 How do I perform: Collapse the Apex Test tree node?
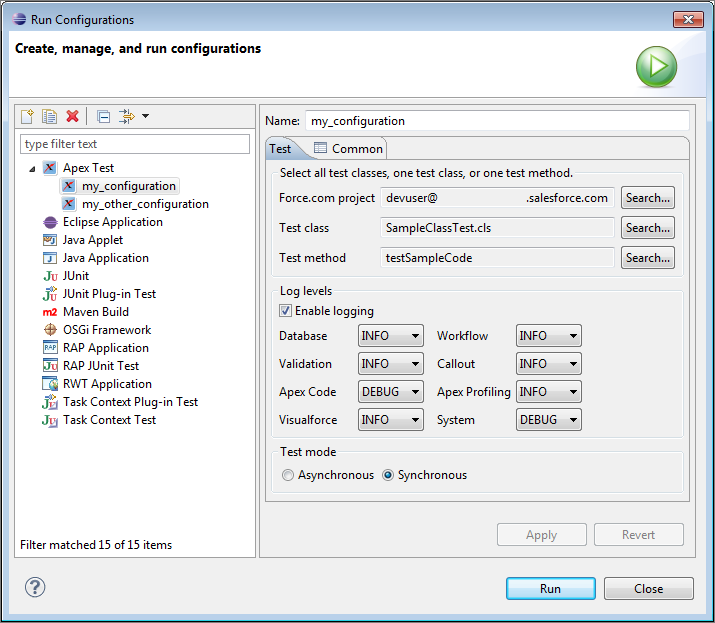32,169
